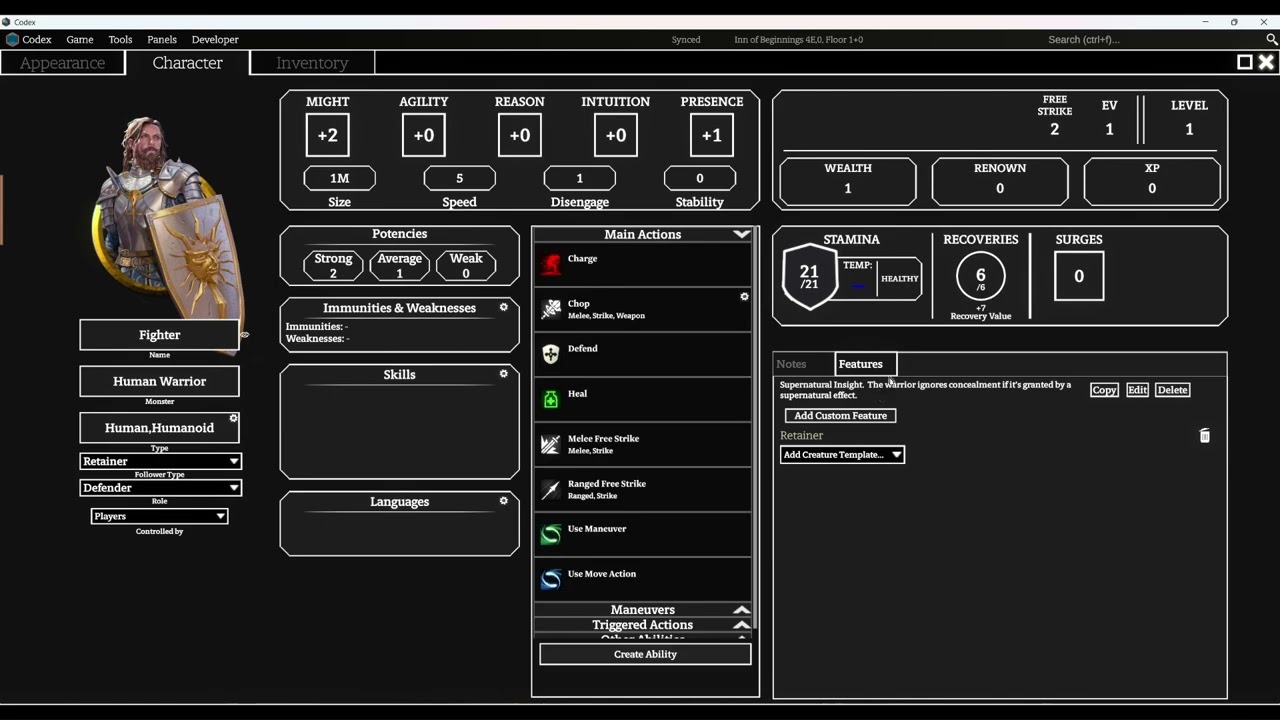Switch to the Inventory tab

(x=312, y=63)
